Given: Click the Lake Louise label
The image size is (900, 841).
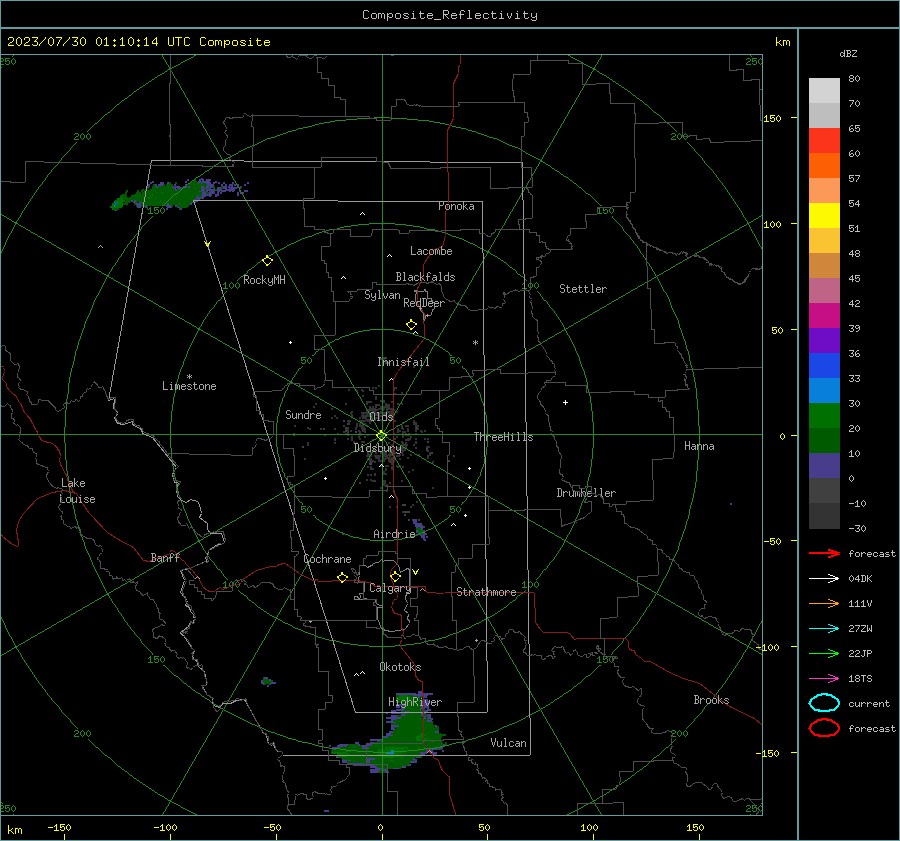Looking at the screenshot, I should pyautogui.click(x=77, y=491).
